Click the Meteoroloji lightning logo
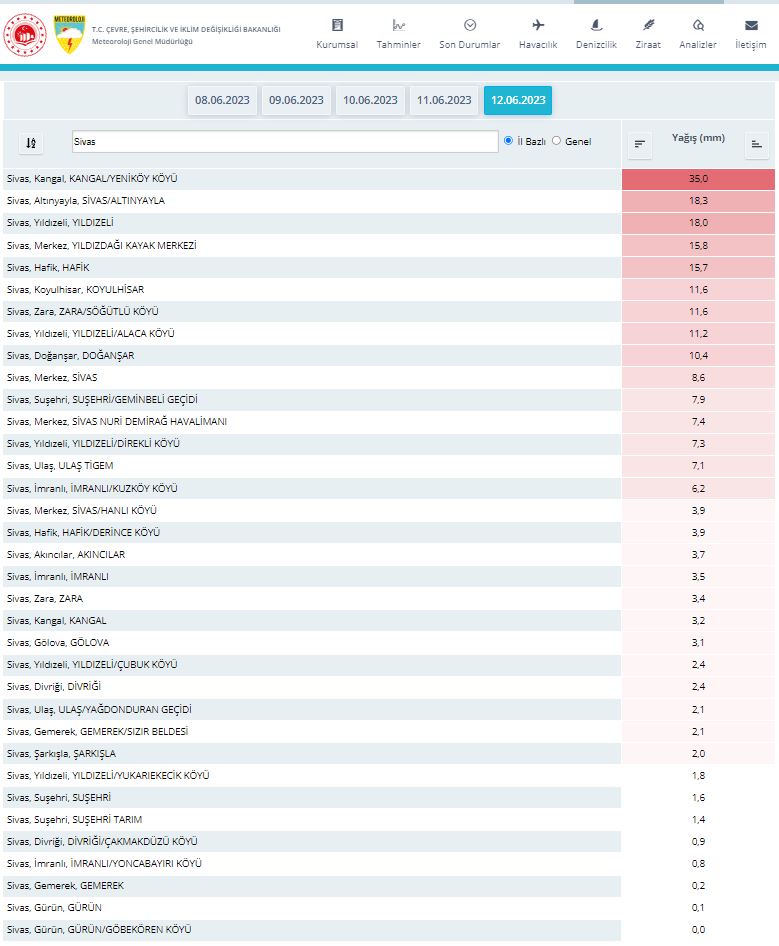Image resolution: width=779 pixels, height=946 pixels. pyautogui.click(x=69, y=34)
